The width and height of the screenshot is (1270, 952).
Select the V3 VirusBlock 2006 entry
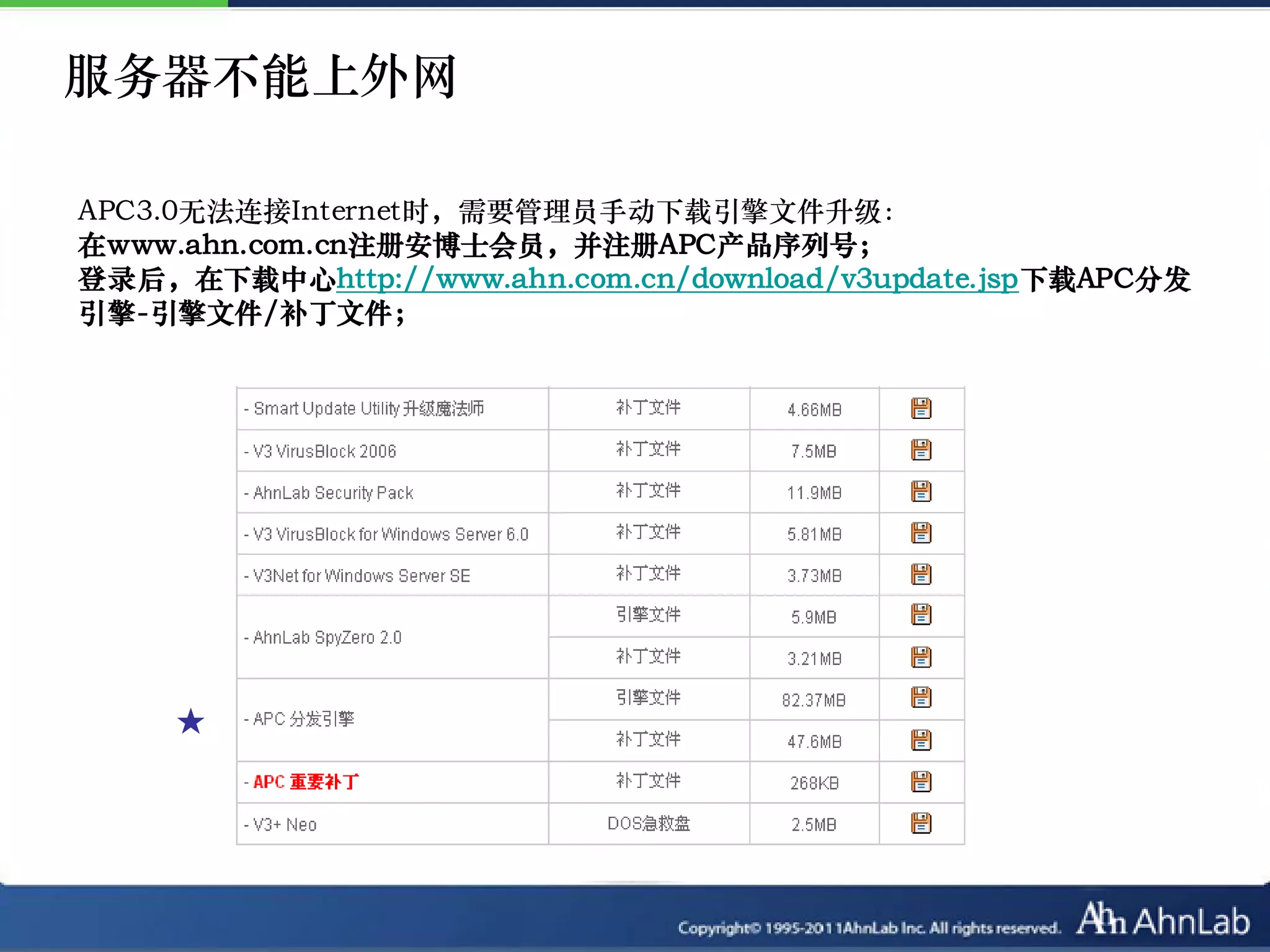[x=324, y=451]
